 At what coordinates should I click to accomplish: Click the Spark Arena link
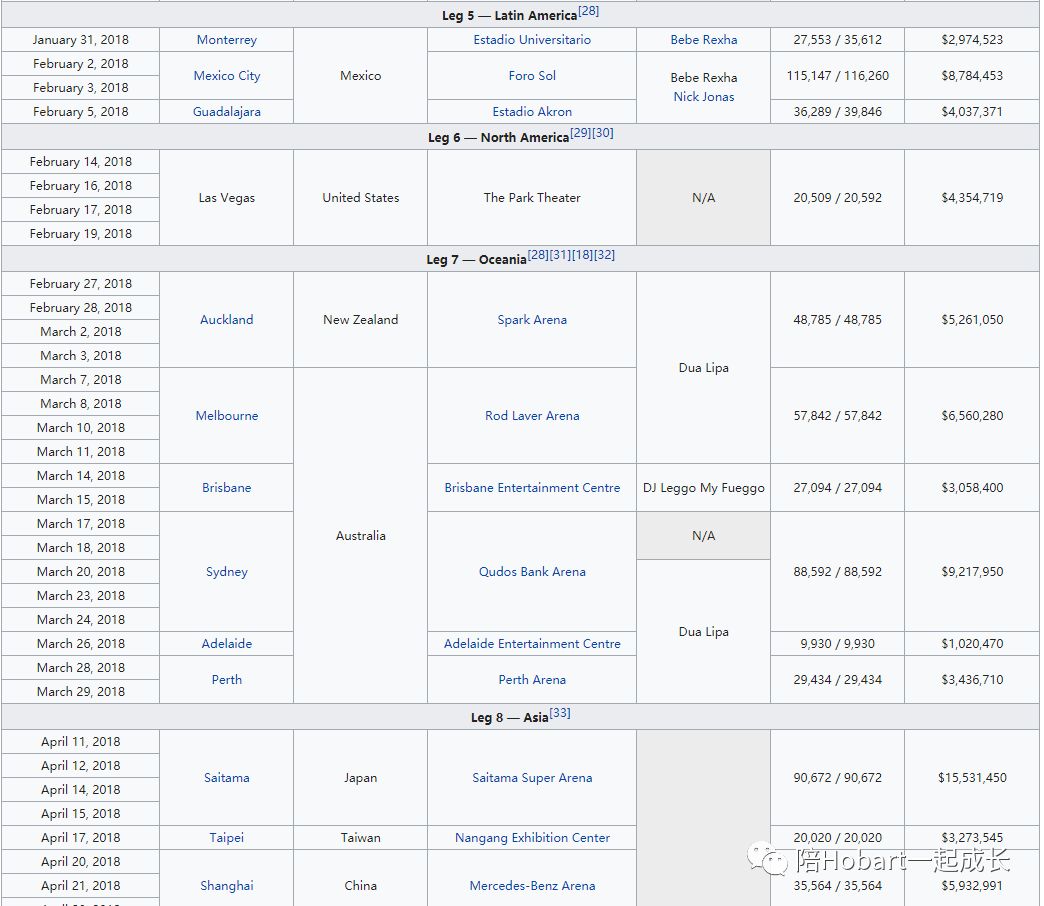[x=532, y=320]
